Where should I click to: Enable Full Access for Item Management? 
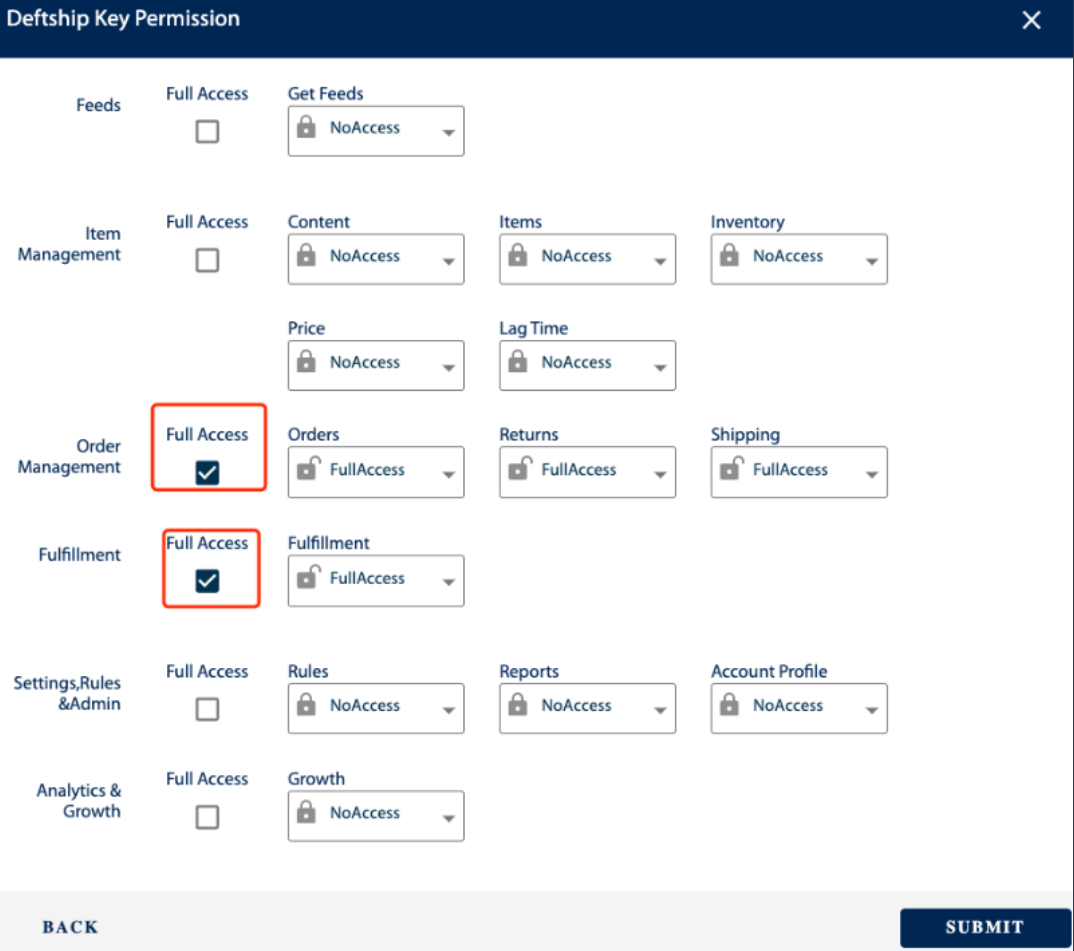(x=208, y=260)
